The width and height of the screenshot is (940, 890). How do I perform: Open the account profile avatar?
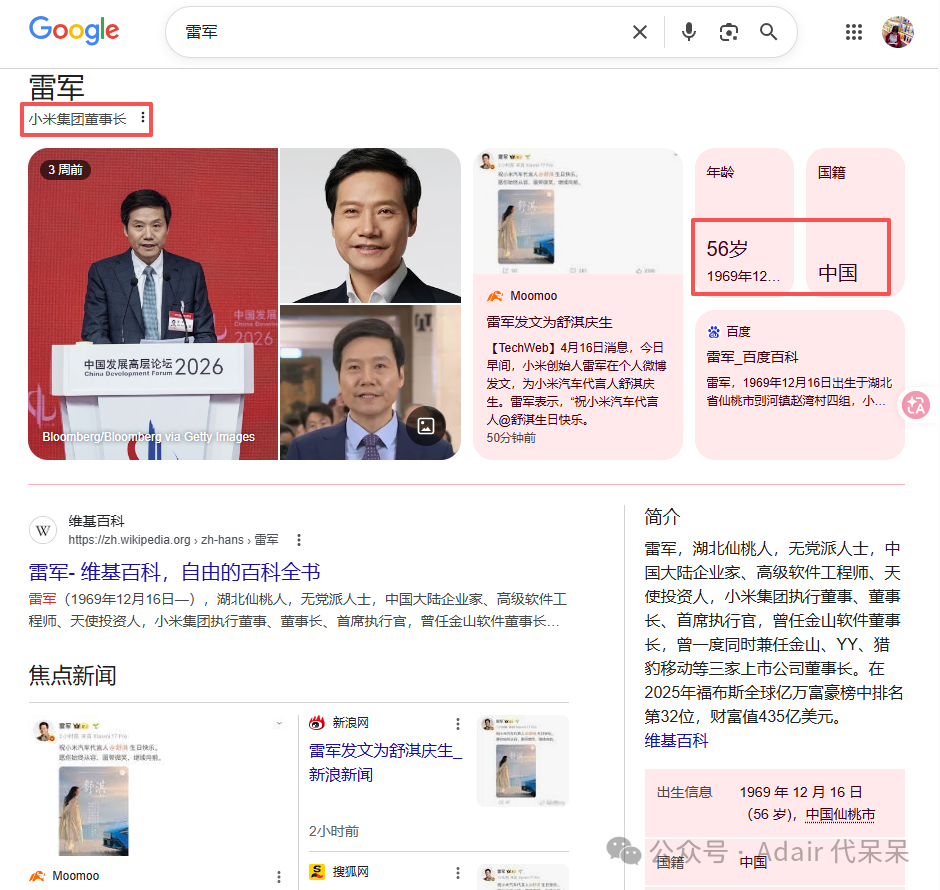[x=897, y=32]
